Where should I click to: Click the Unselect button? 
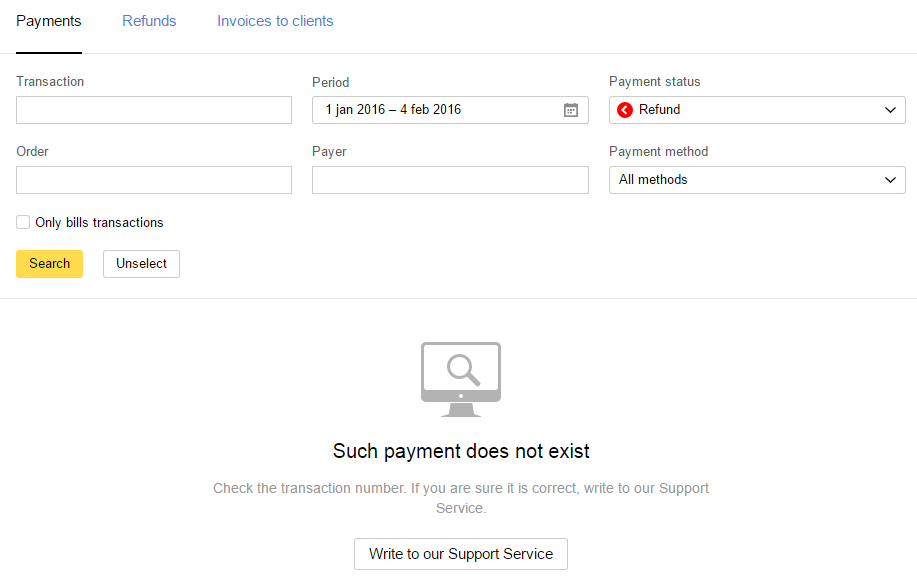142,264
